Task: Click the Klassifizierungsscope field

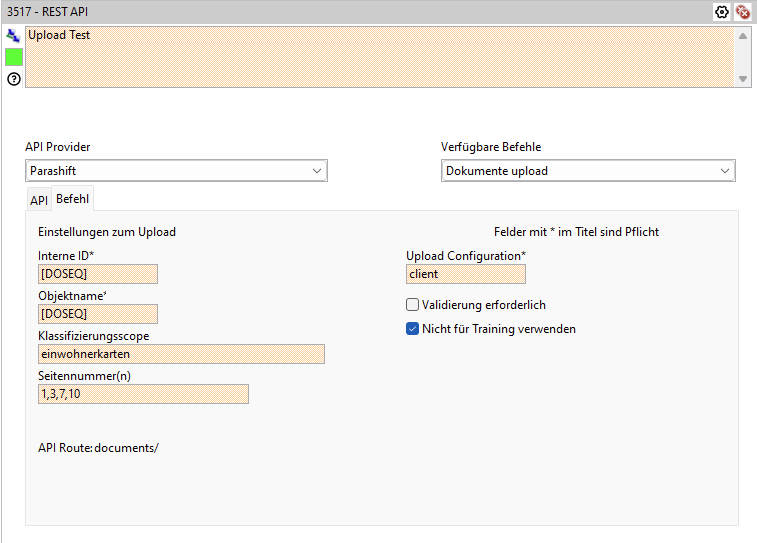Action: point(181,354)
